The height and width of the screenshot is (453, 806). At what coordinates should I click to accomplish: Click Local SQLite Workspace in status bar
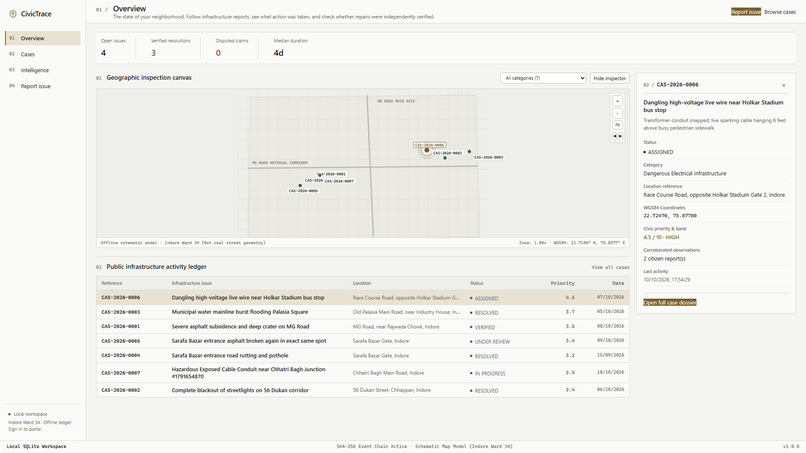point(36,446)
